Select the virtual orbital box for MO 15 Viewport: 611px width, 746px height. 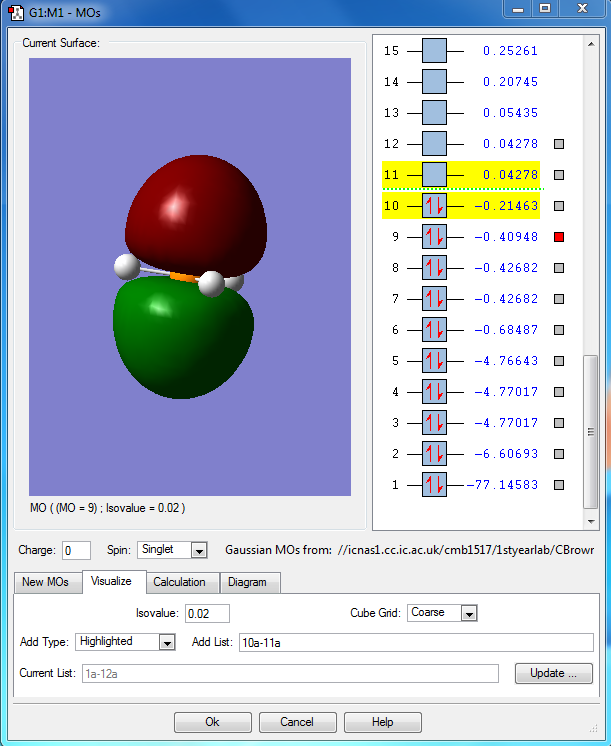434,51
